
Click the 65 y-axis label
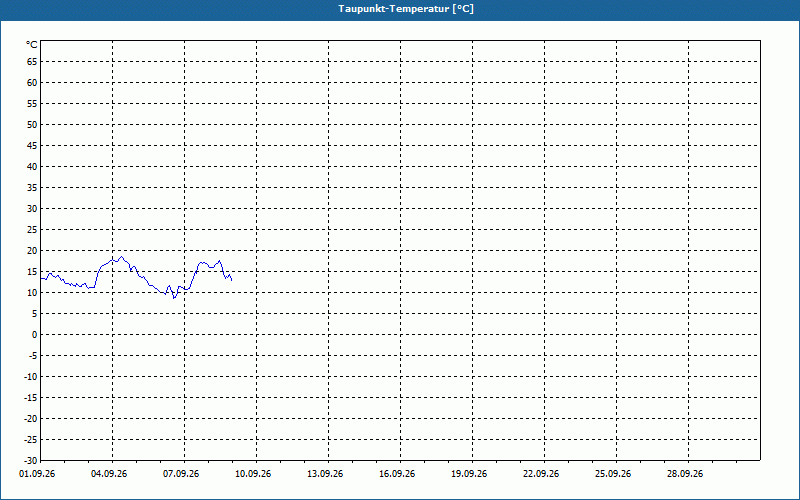[x=32, y=62]
